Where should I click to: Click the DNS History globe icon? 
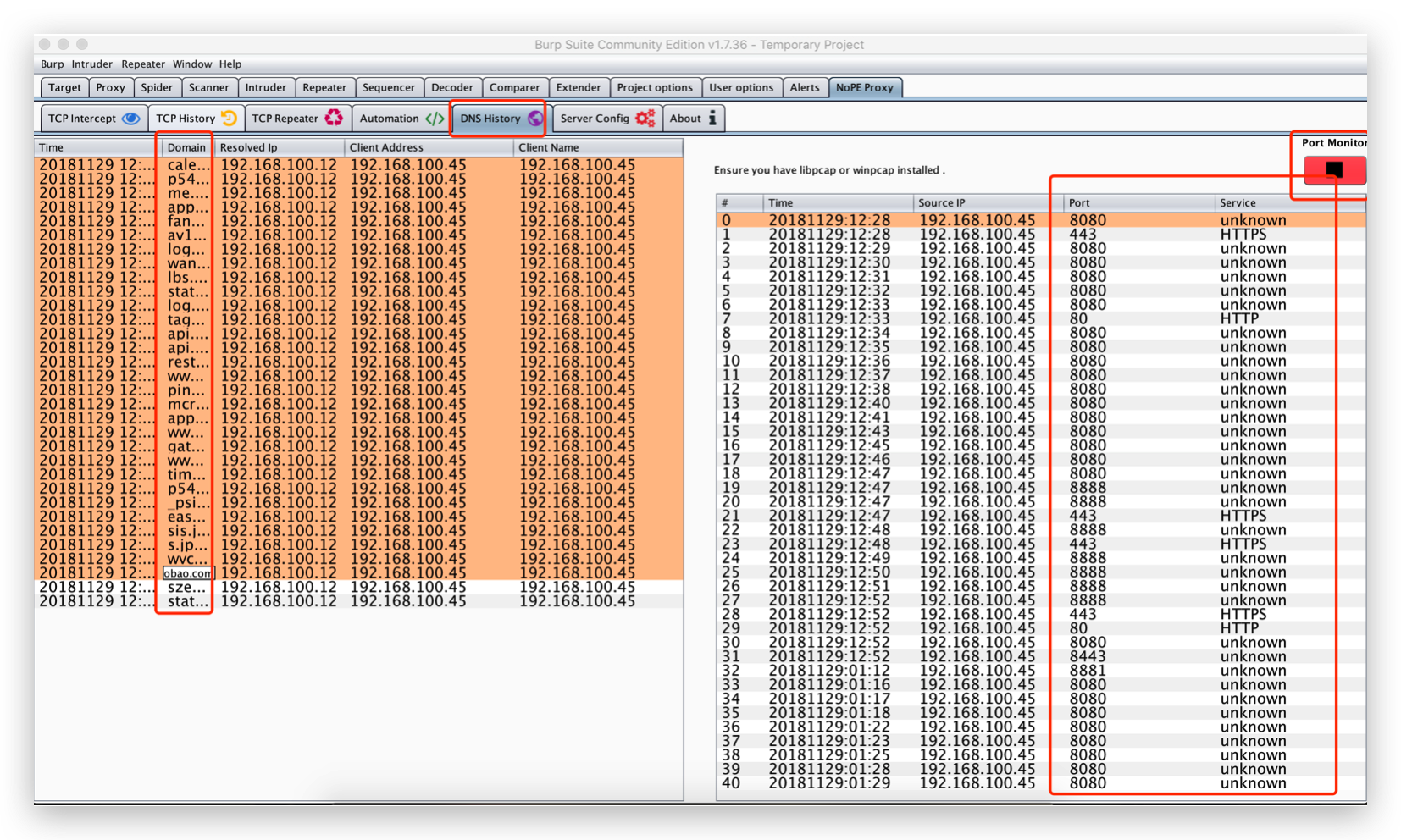pos(535,119)
